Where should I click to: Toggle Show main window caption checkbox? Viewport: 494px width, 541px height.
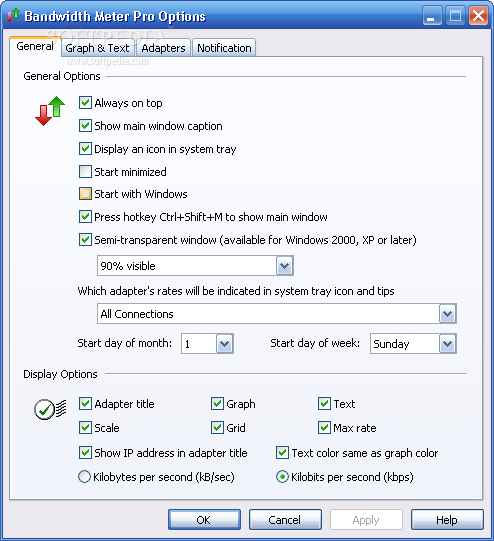coord(85,126)
